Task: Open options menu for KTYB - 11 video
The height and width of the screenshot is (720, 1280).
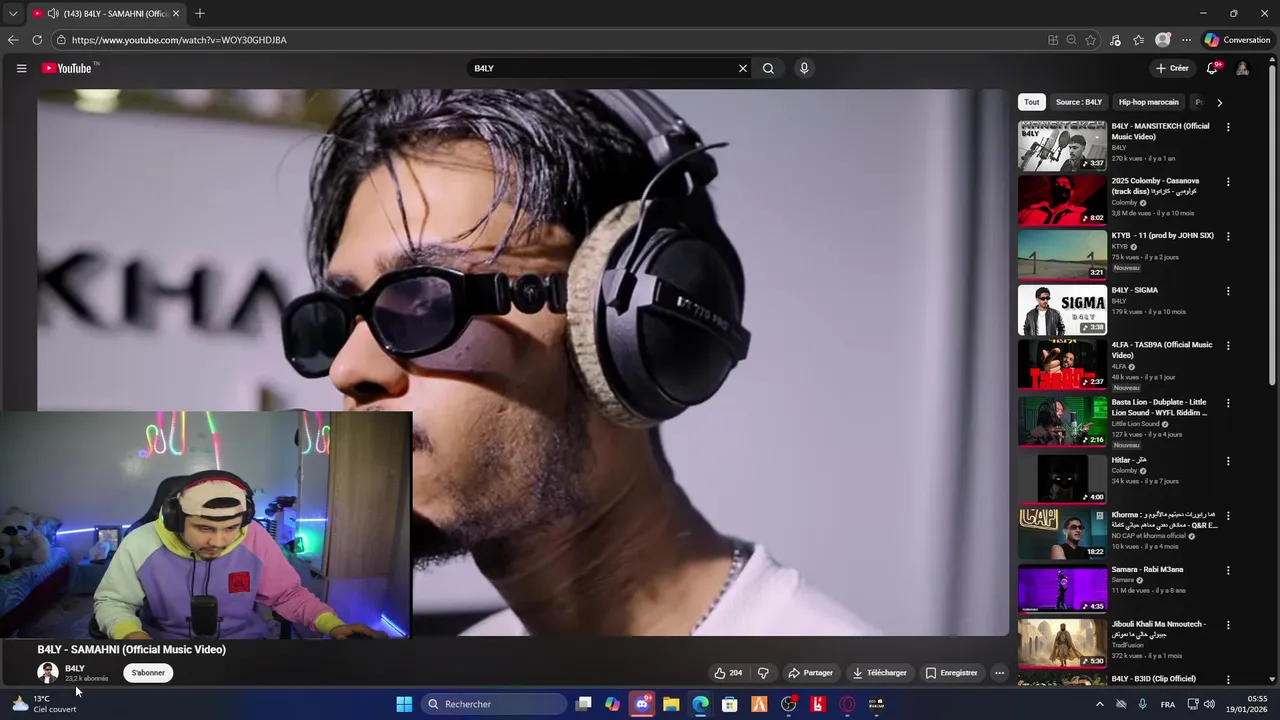Action: 1228,236
